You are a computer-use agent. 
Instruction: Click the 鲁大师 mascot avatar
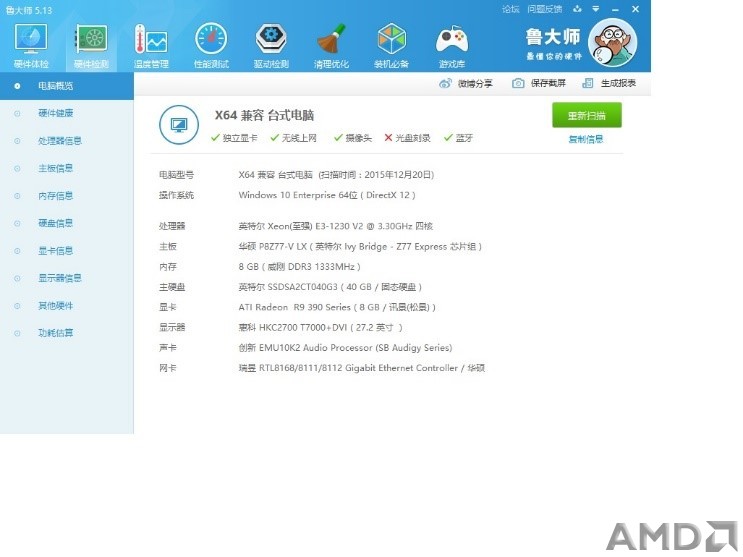612,43
